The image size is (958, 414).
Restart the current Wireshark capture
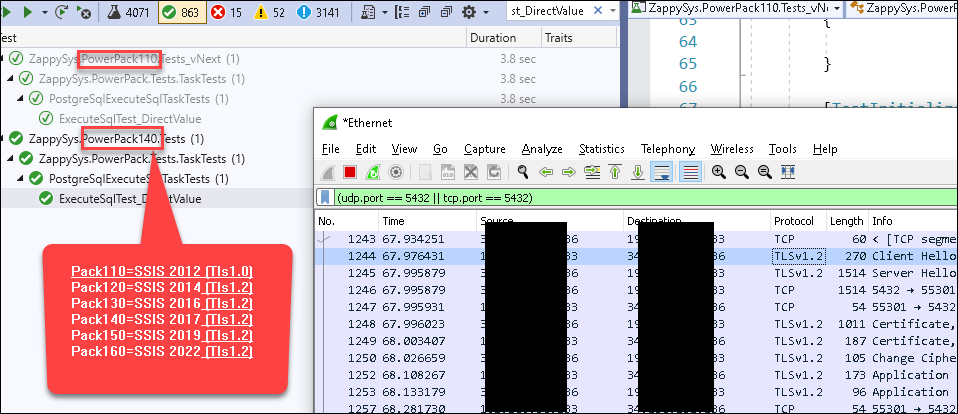click(373, 172)
